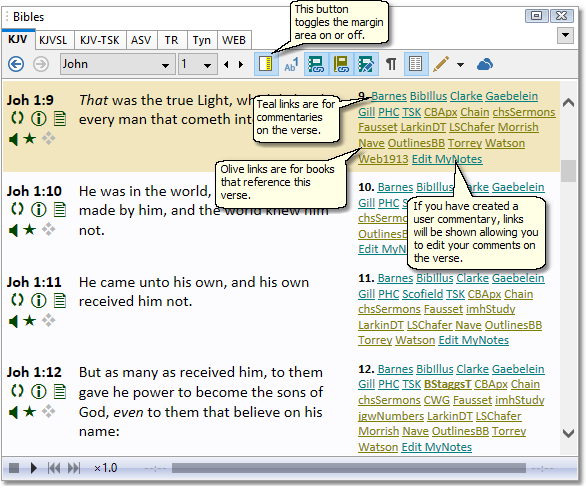Skip to previous audio track
The width and height of the screenshot is (586, 488).
point(54,468)
